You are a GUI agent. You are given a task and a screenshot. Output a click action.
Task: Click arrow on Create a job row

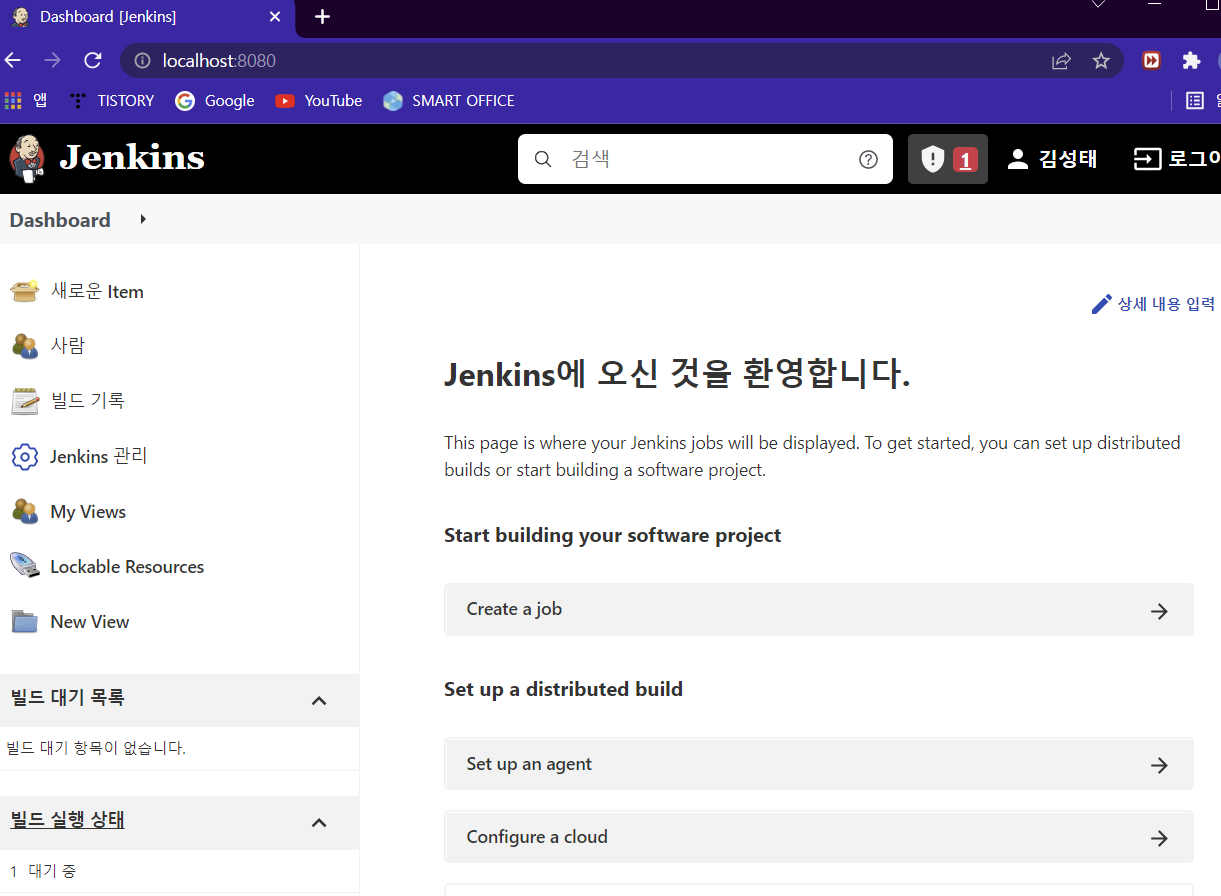point(1159,611)
